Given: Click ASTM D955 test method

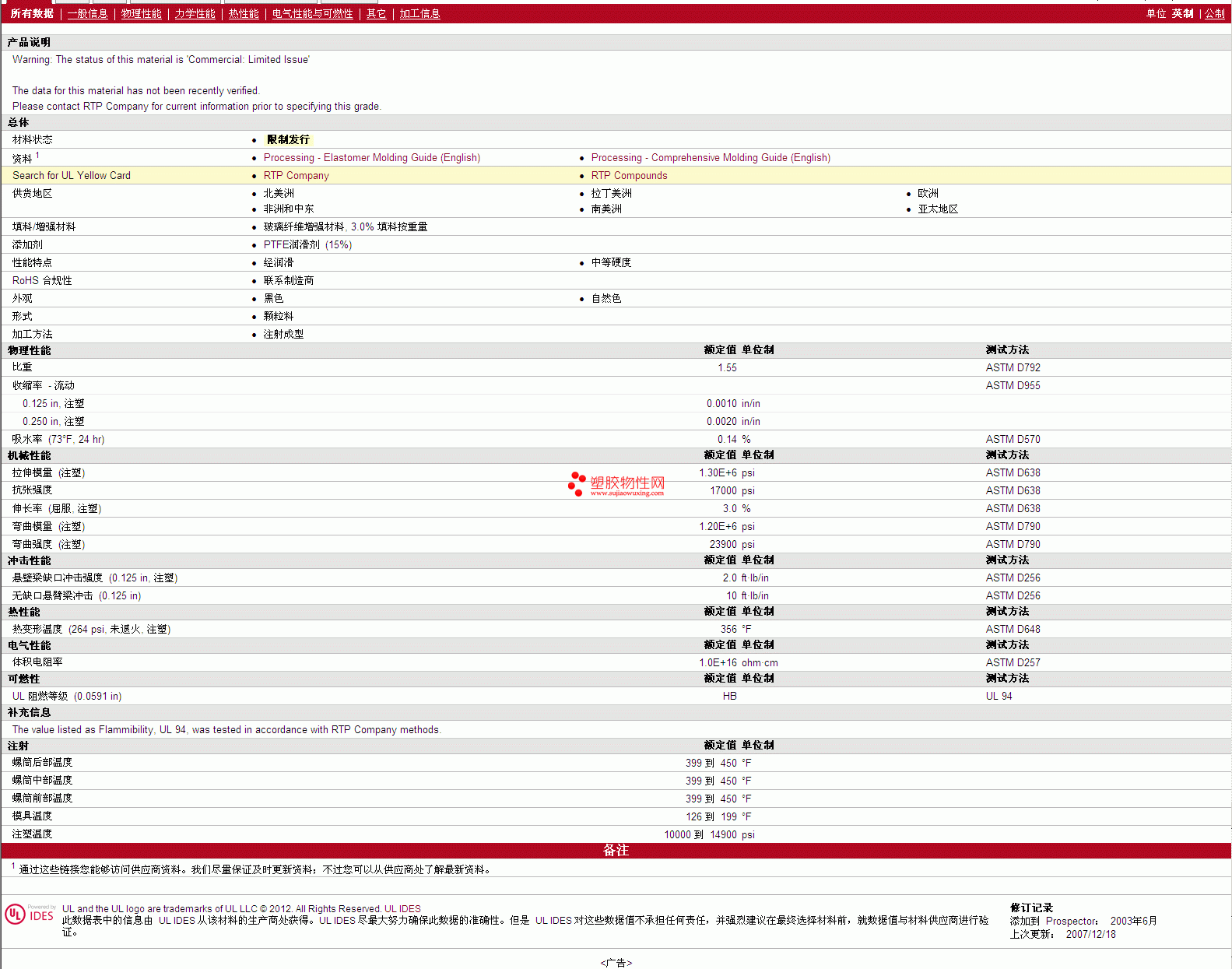Looking at the screenshot, I should [1013, 385].
